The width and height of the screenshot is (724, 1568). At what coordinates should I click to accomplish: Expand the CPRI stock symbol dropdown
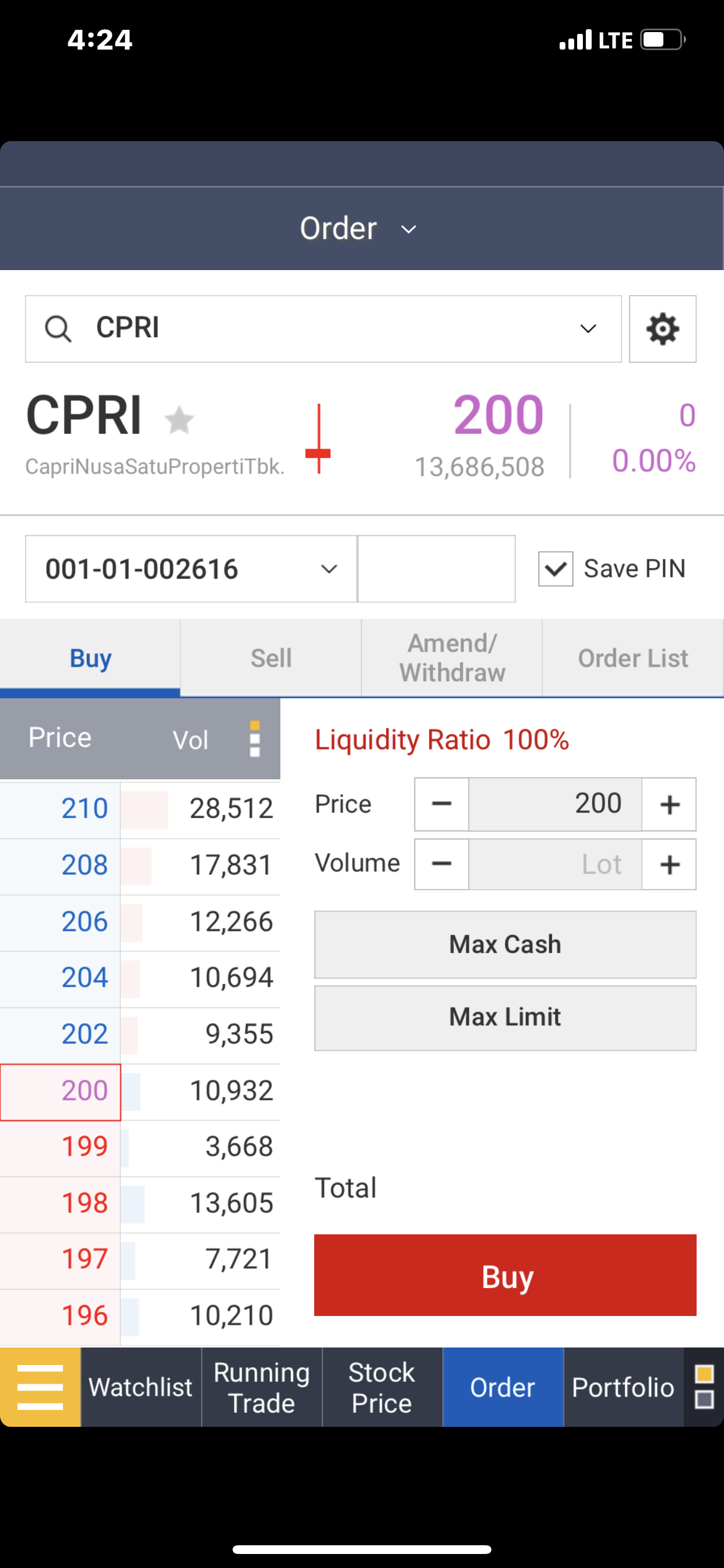coord(588,330)
